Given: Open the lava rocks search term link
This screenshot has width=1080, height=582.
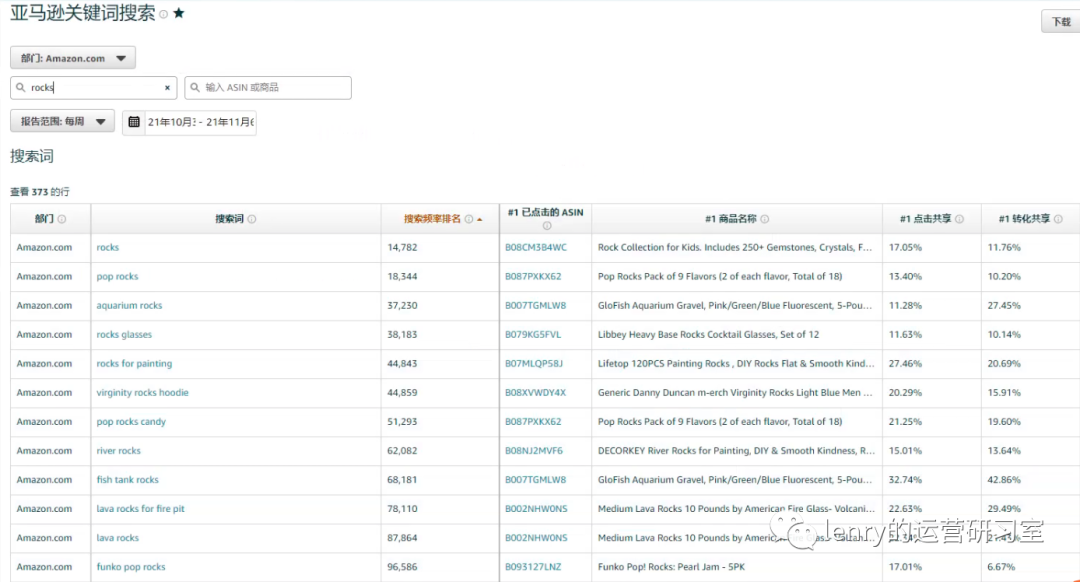Looking at the screenshot, I should (118, 537).
